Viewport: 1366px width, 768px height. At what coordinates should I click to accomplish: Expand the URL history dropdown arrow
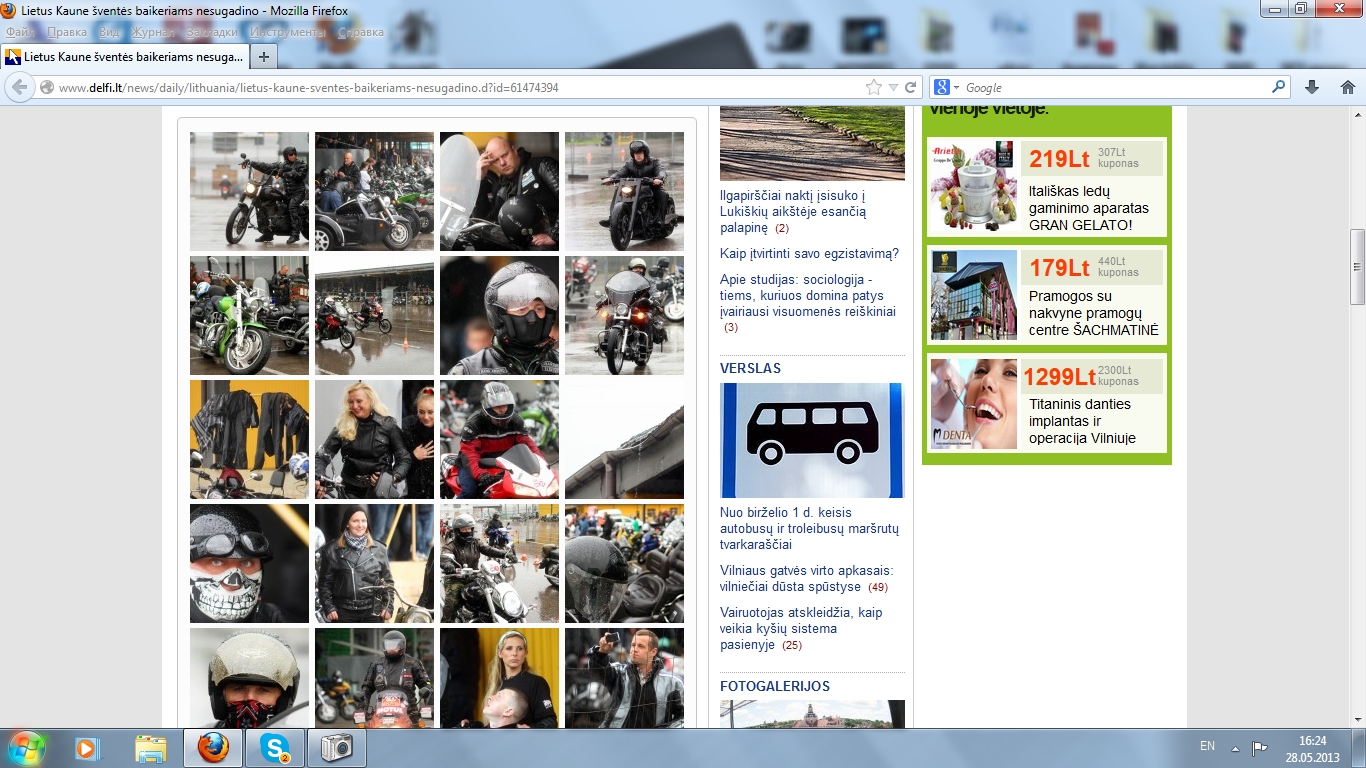[x=893, y=87]
